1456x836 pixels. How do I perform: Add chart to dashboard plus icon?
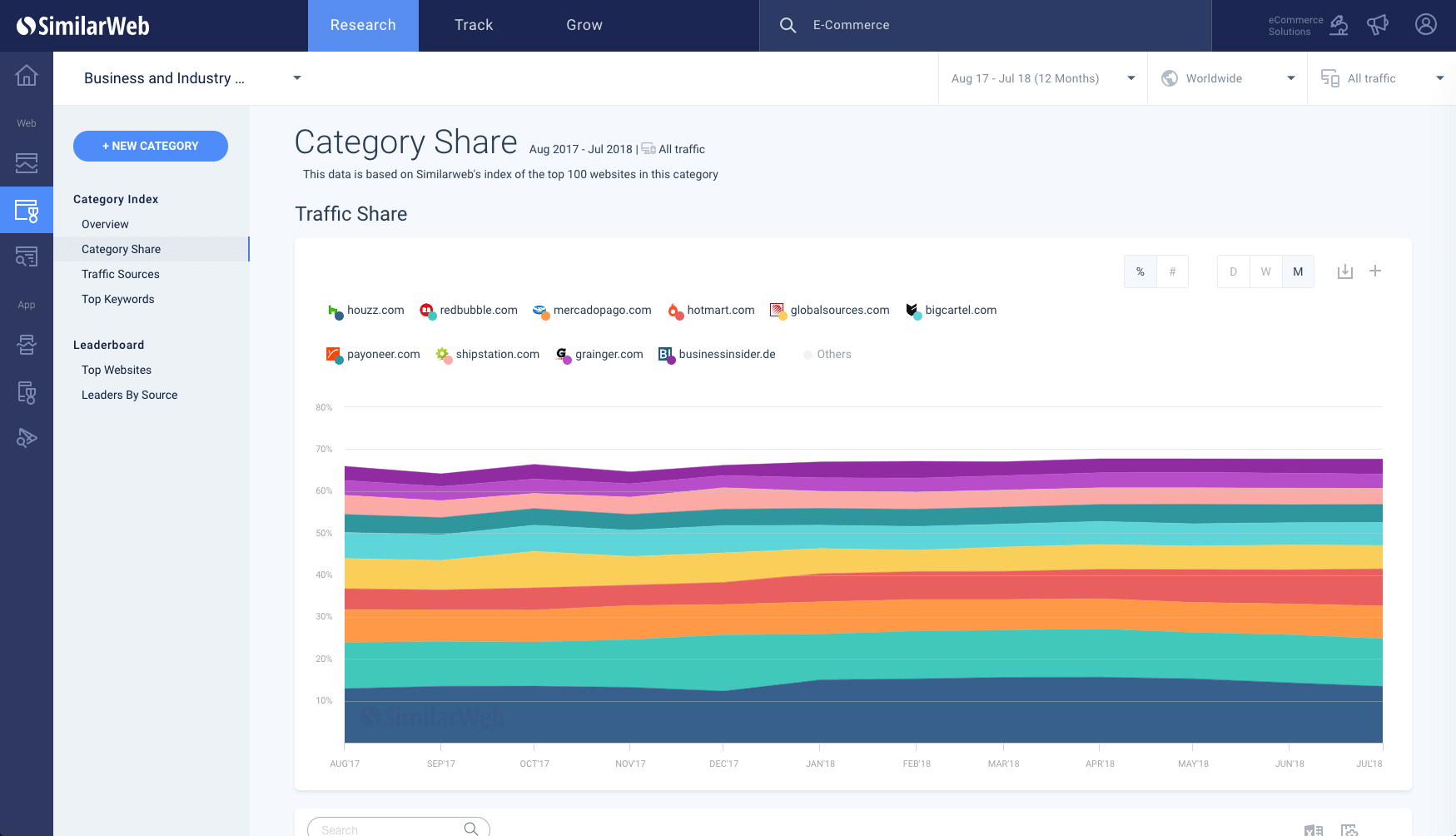click(x=1375, y=271)
